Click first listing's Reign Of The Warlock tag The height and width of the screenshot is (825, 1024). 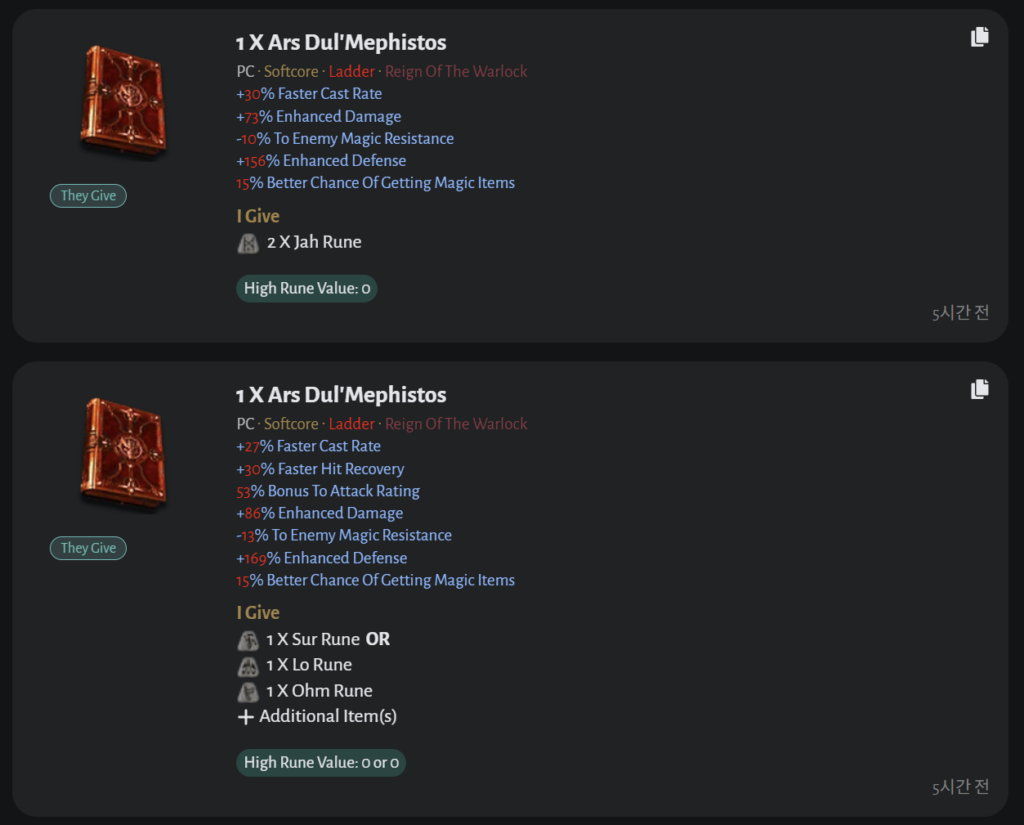pos(456,72)
